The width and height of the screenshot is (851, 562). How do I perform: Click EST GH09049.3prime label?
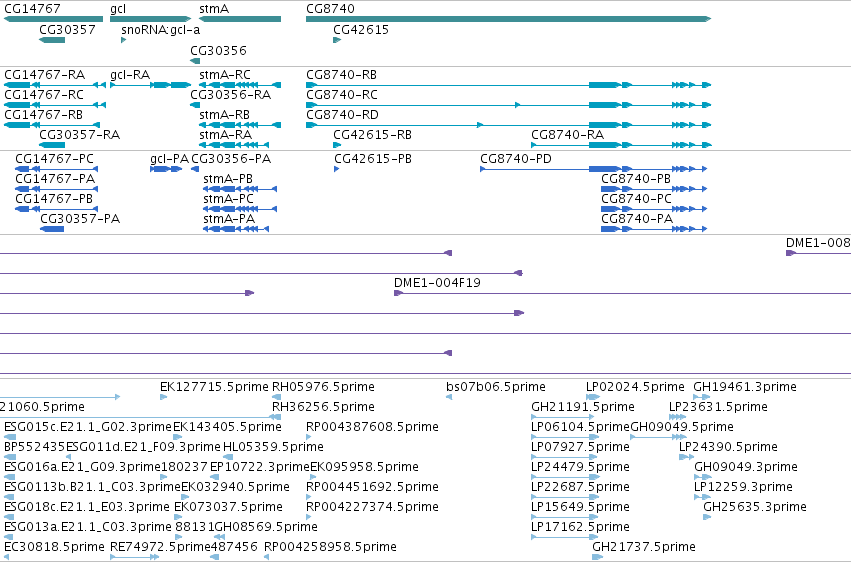coord(746,467)
